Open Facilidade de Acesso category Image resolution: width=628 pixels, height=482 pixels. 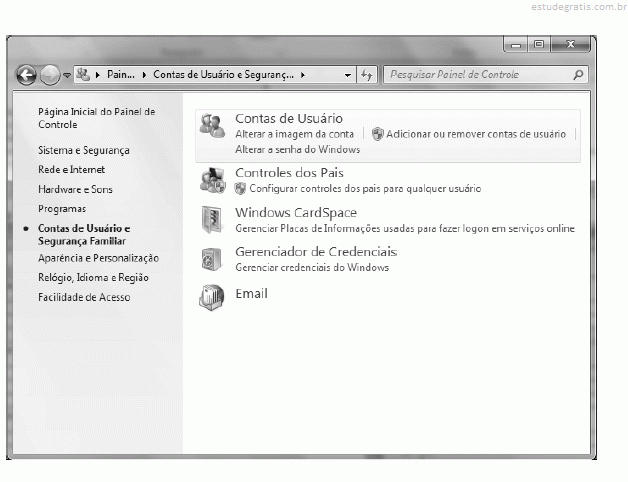coord(84,297)
